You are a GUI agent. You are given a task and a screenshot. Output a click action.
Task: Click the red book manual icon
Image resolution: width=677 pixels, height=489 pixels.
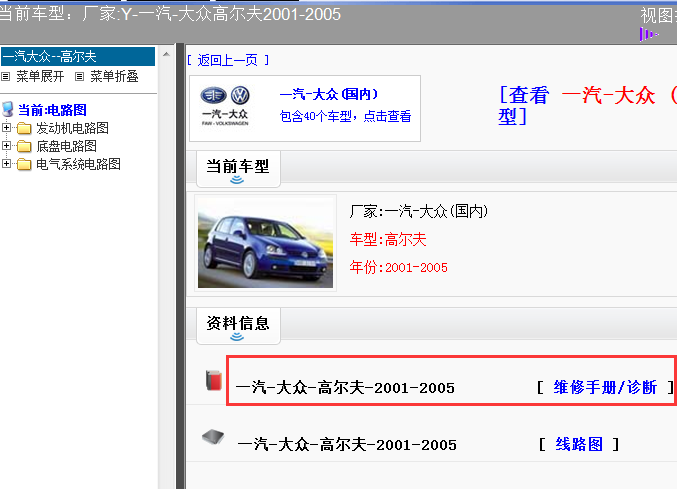[x=214, y=380]
